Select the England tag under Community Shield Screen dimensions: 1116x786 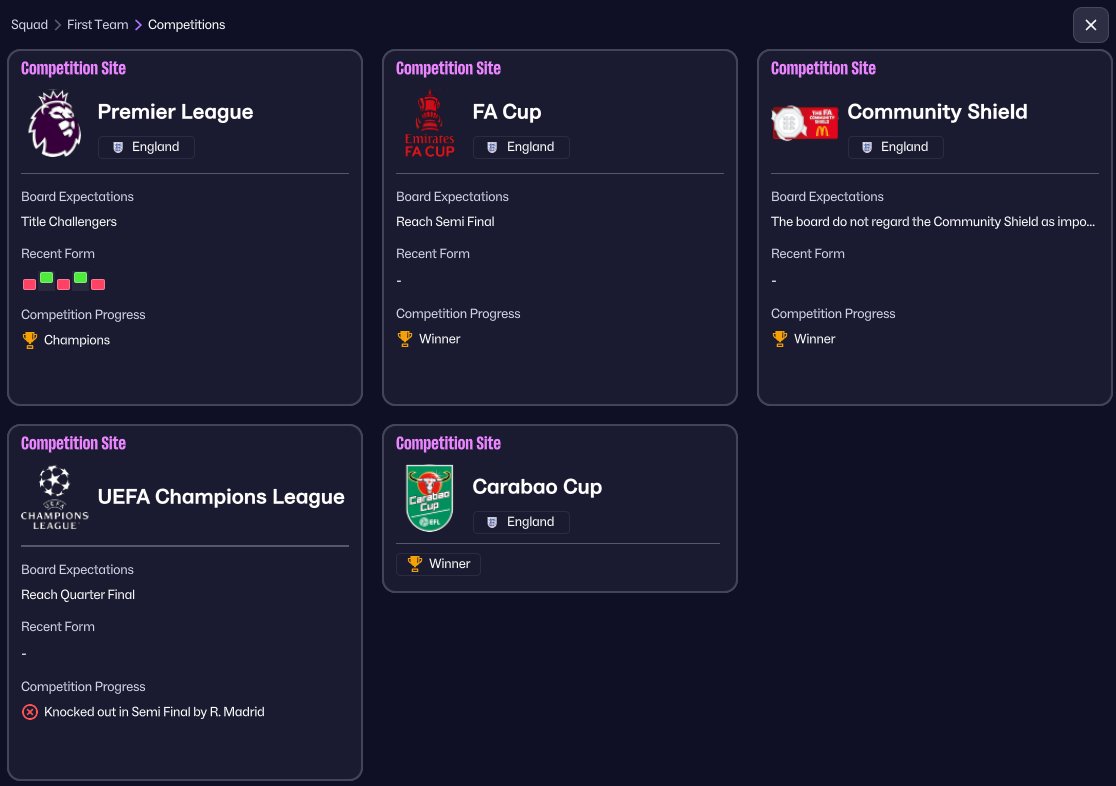(x=895, y=147)
